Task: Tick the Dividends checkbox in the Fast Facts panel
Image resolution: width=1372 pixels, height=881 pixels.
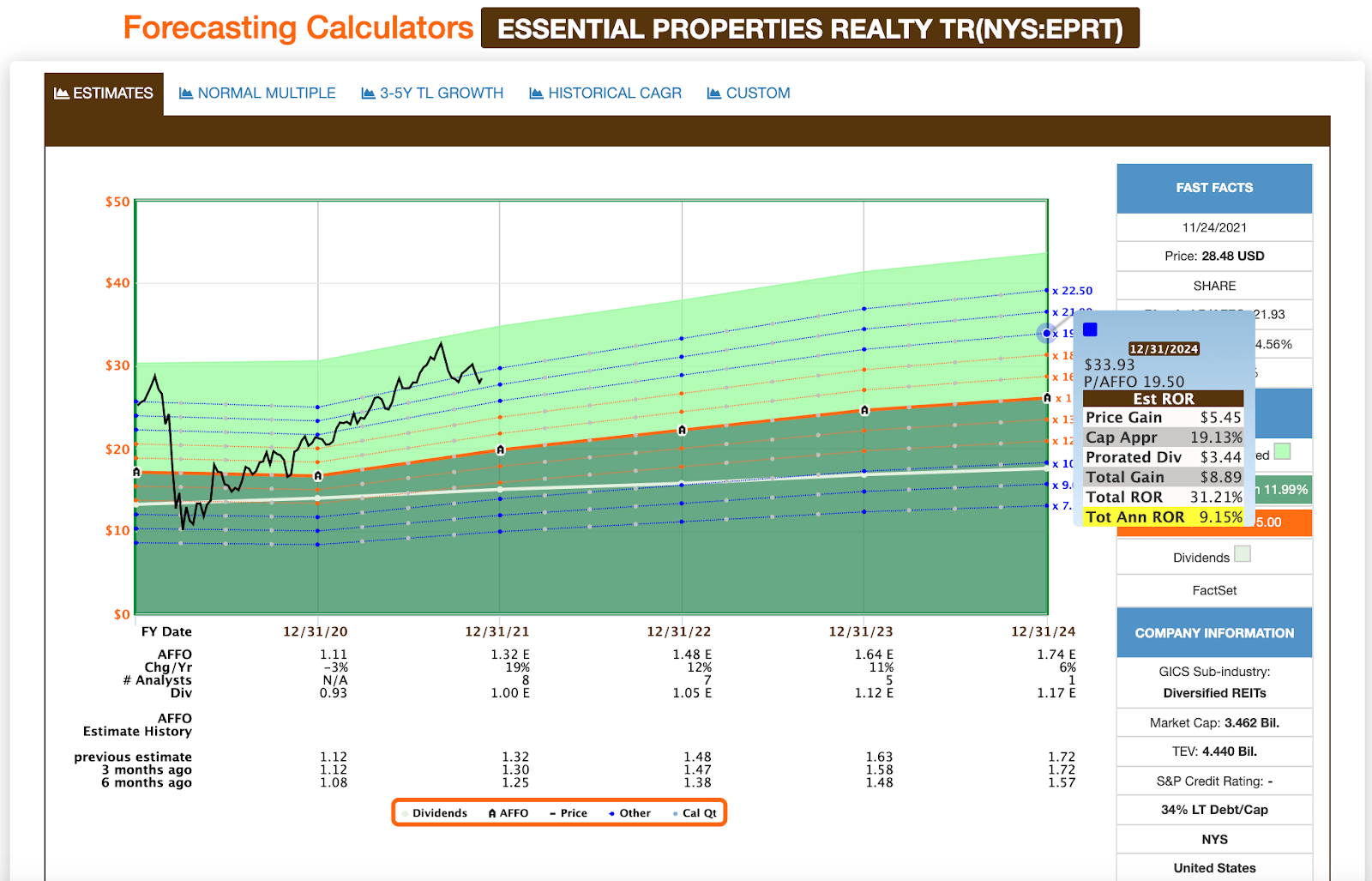Action: tap(1243, 554)
